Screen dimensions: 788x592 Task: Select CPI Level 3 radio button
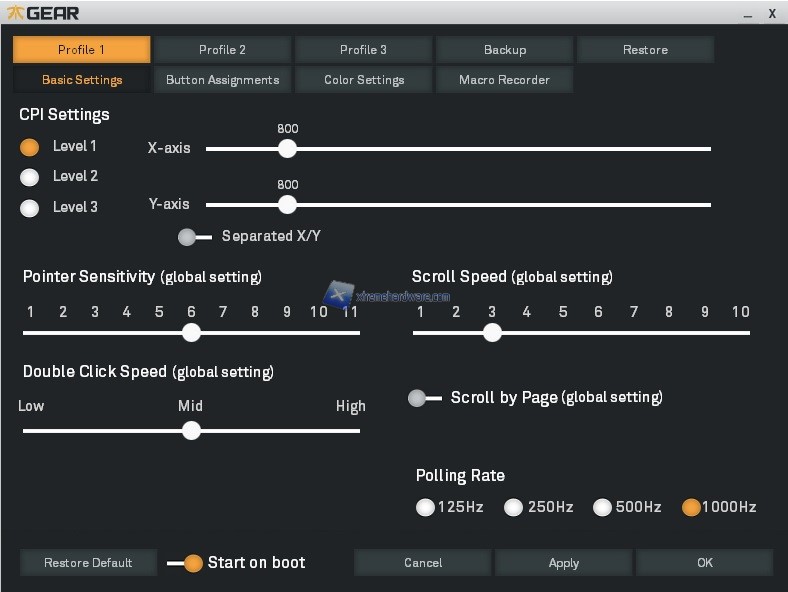tap(30, 208)
